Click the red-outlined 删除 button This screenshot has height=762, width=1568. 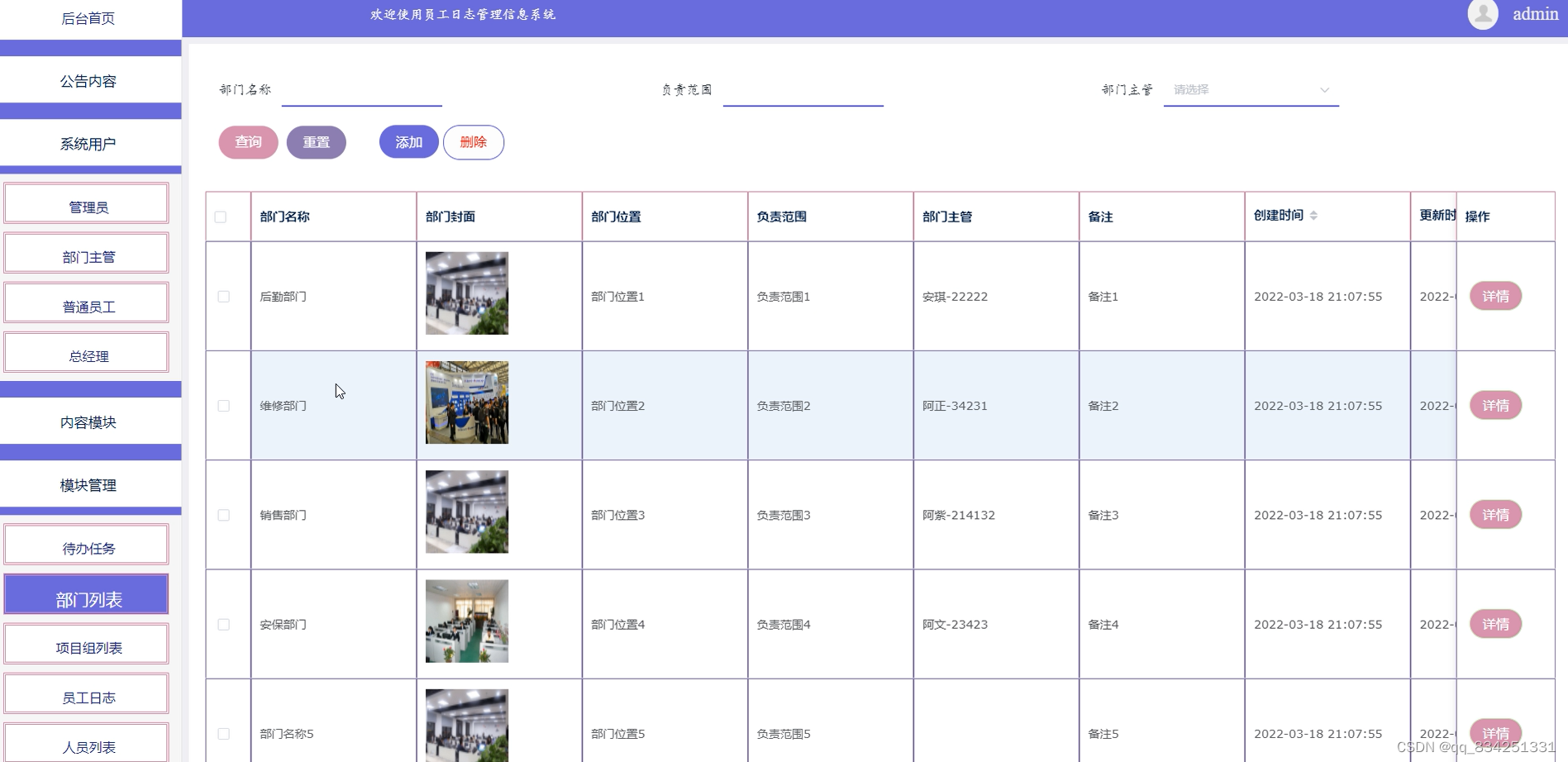(473, 142)
